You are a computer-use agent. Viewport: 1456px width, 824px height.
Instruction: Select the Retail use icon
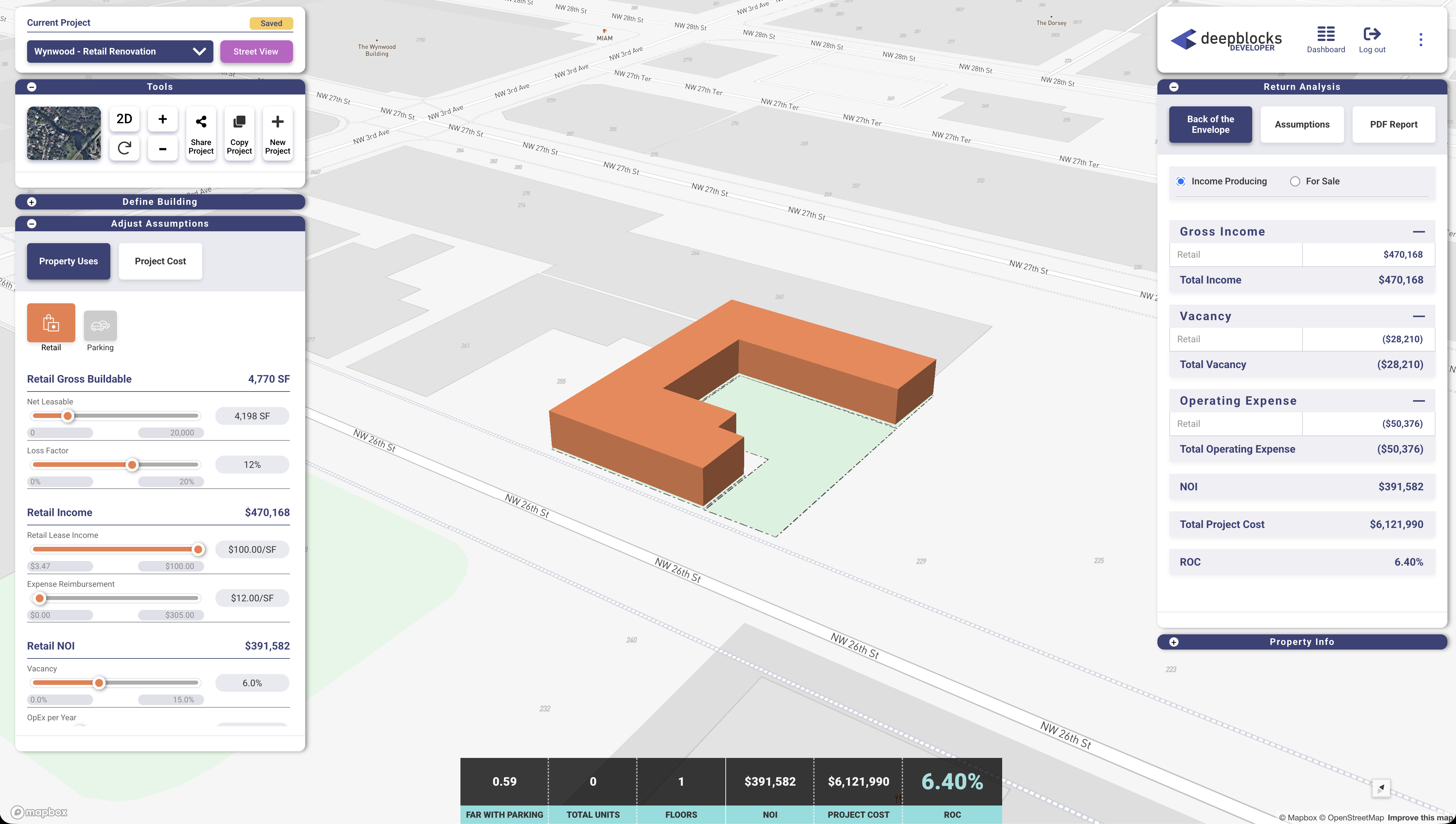pos(51,322)
